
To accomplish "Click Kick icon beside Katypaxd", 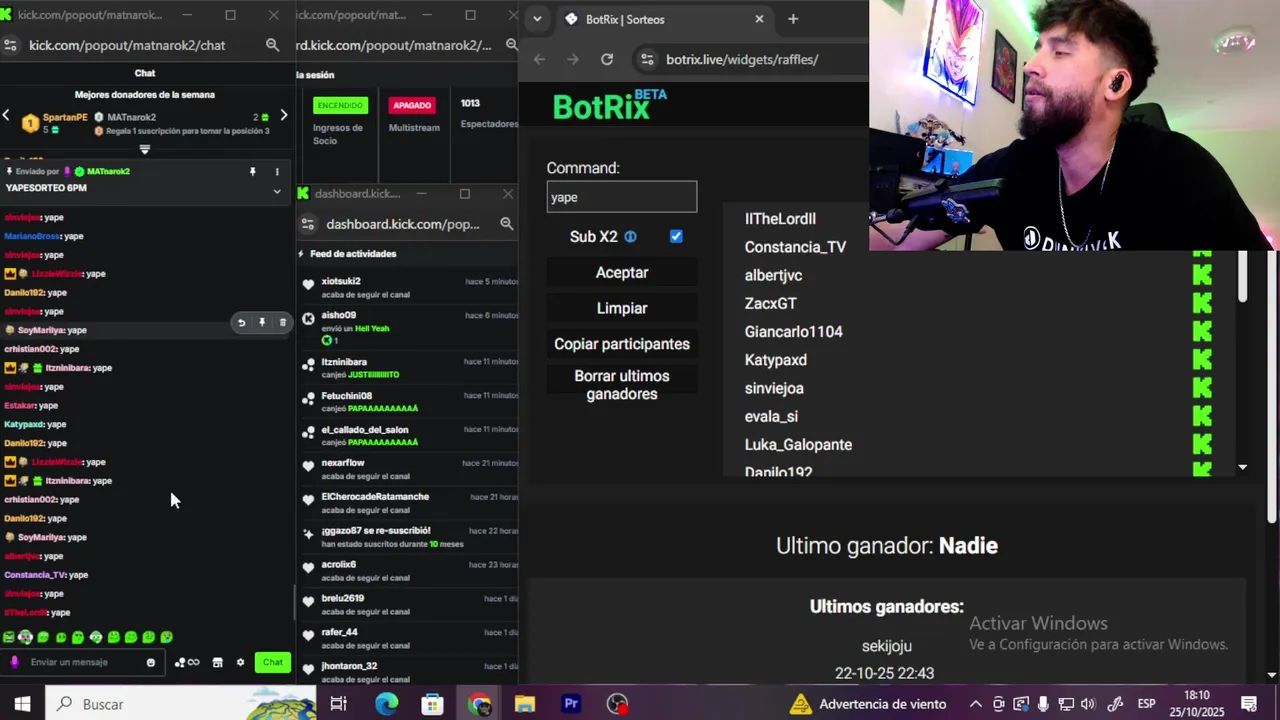I will point(1202,359).
